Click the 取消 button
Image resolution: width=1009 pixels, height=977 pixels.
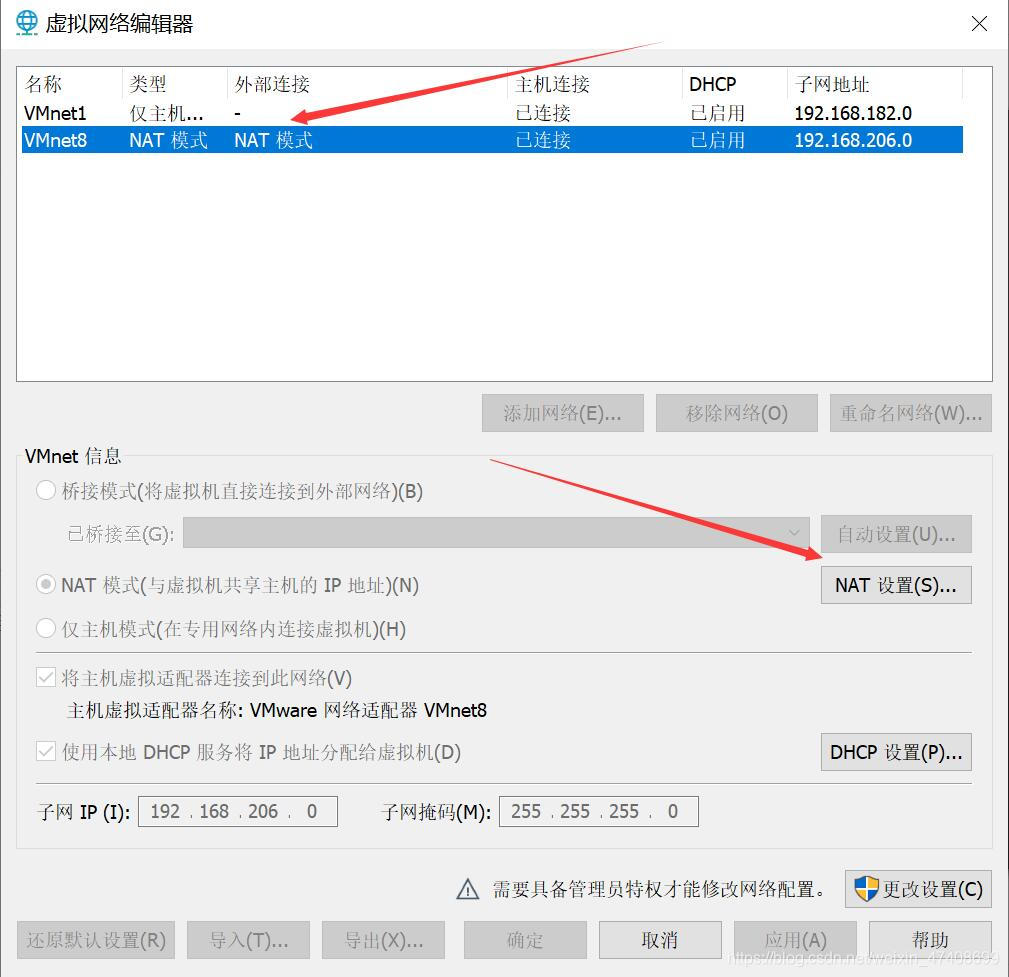click(660, 940)
